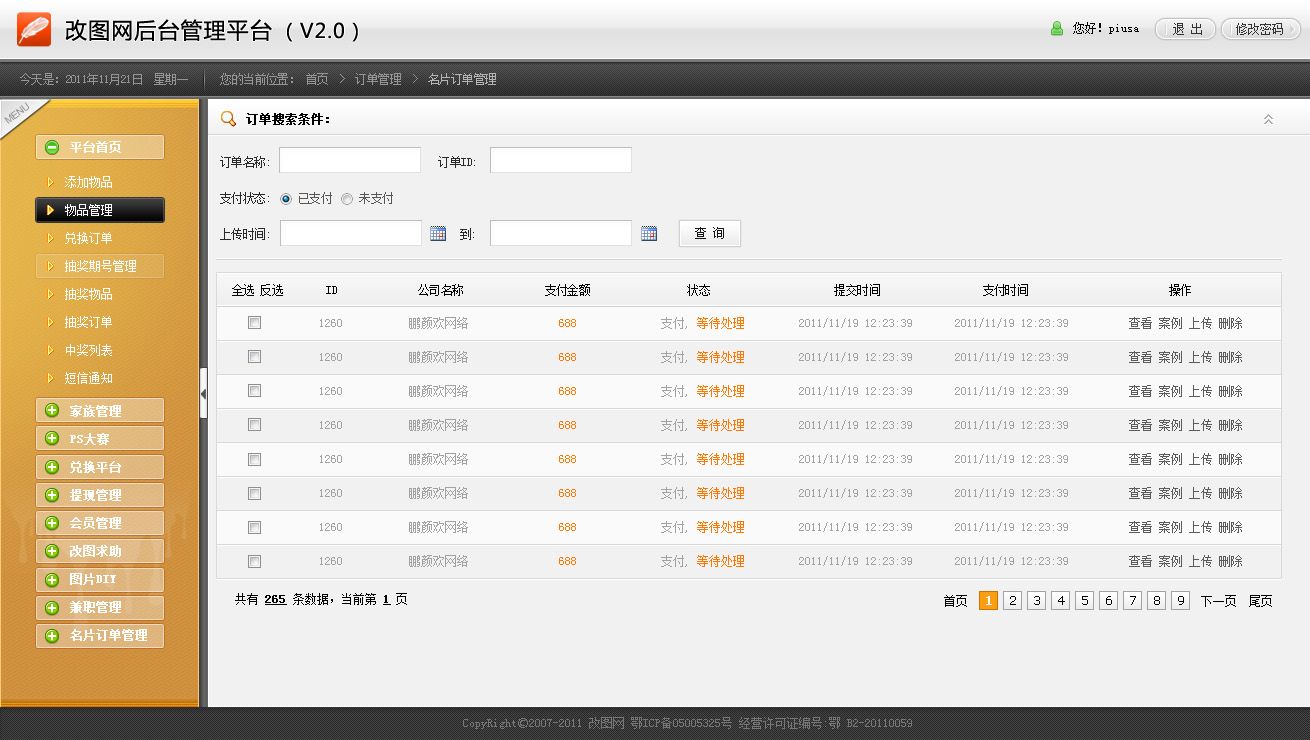Collapse the 平台首页 menu group
Image resolution: width=1310 pixels, height=740 pixels.
(x=100, y=147)
